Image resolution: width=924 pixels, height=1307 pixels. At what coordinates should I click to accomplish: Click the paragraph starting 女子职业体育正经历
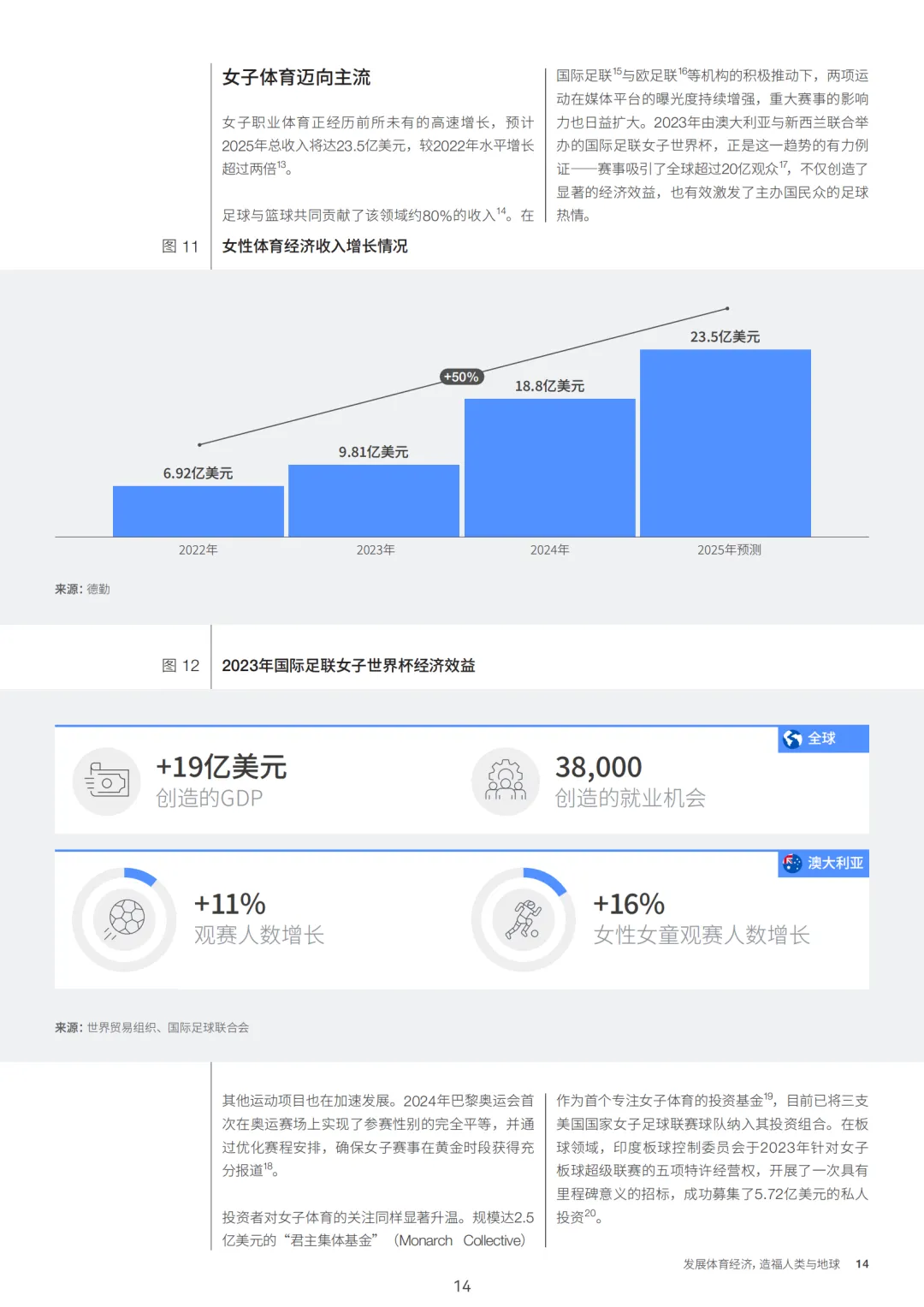pyautogui.click(x=377, y=146)
